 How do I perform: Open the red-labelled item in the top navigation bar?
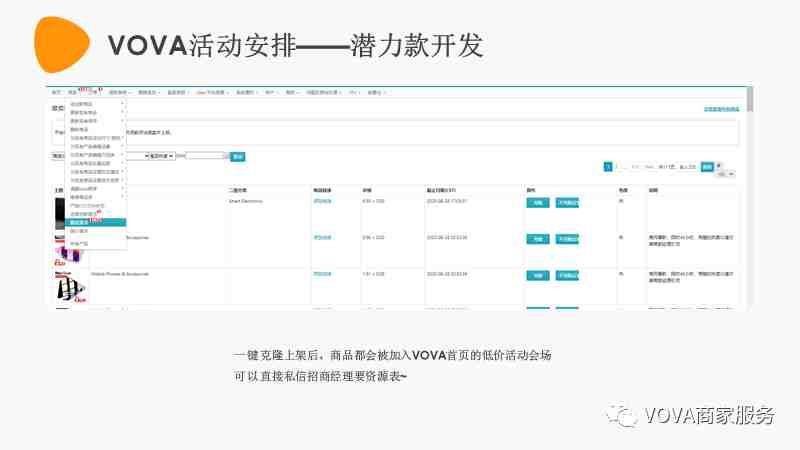(210, 92)
